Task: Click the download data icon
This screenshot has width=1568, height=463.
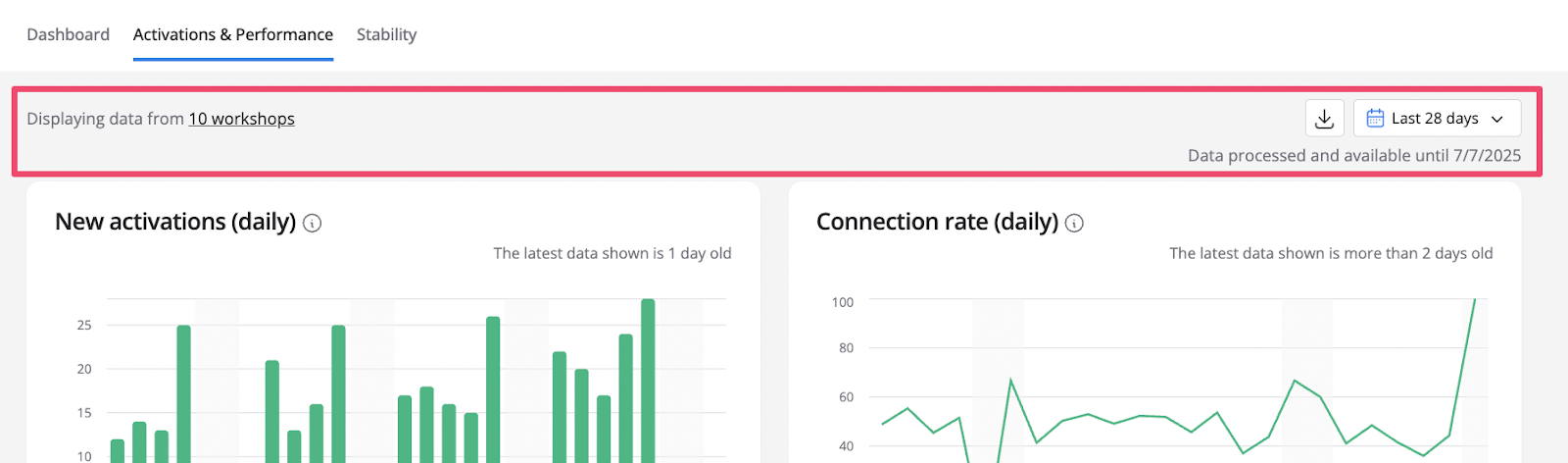Action: point(1324,119)
